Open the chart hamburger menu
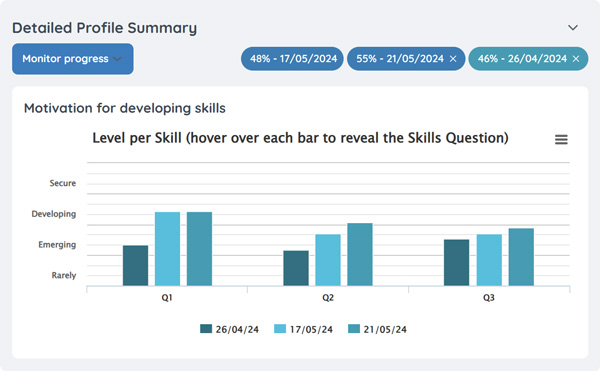The height and width of the screenshot is (371, 600). pos(561,139)
